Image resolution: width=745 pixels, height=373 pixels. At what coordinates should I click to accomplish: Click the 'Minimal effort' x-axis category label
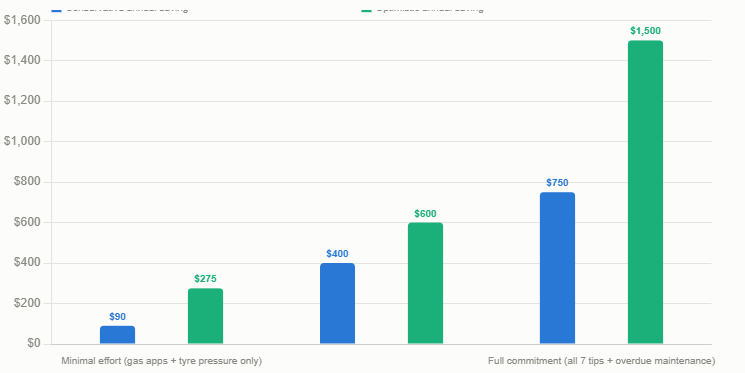pos(162,361)
